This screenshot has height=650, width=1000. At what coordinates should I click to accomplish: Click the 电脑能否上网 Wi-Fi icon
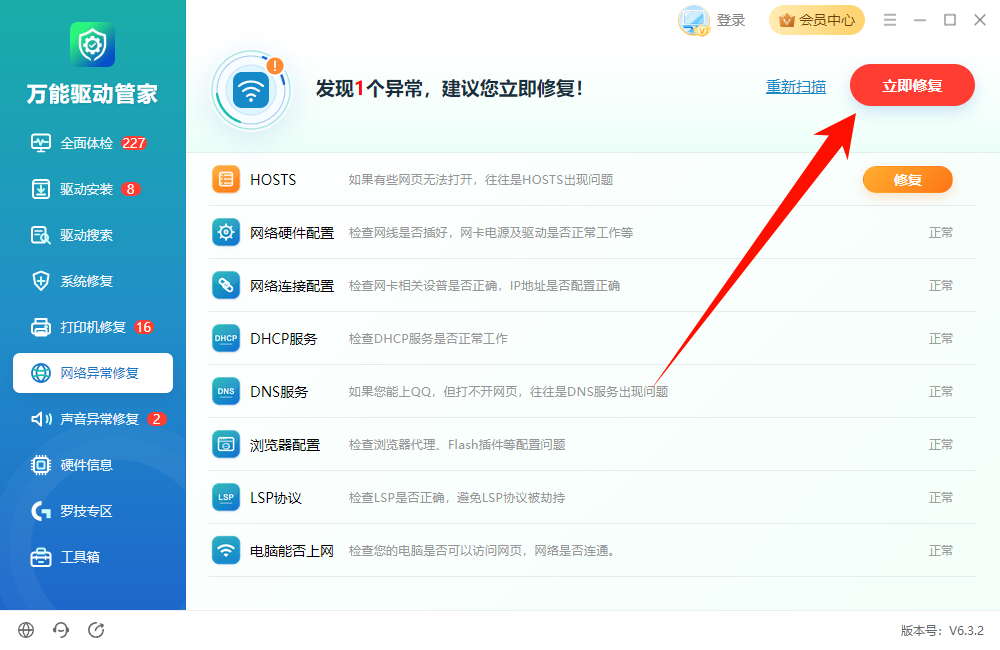tap(226, 550)
